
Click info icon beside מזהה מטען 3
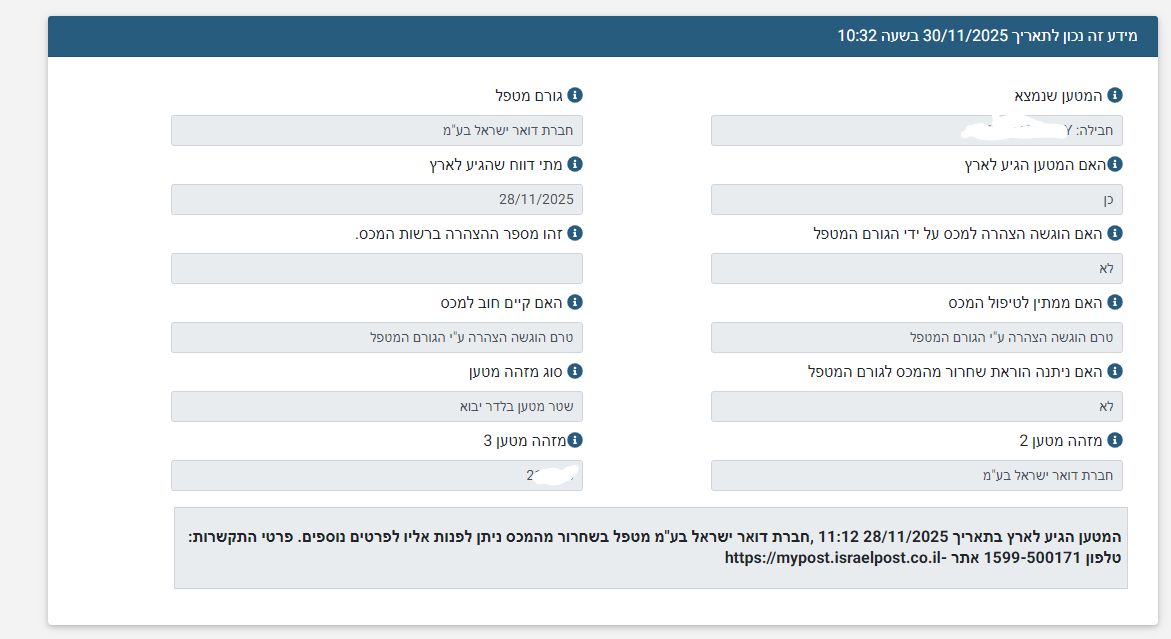pyautogui.click(x=575, y=440)
